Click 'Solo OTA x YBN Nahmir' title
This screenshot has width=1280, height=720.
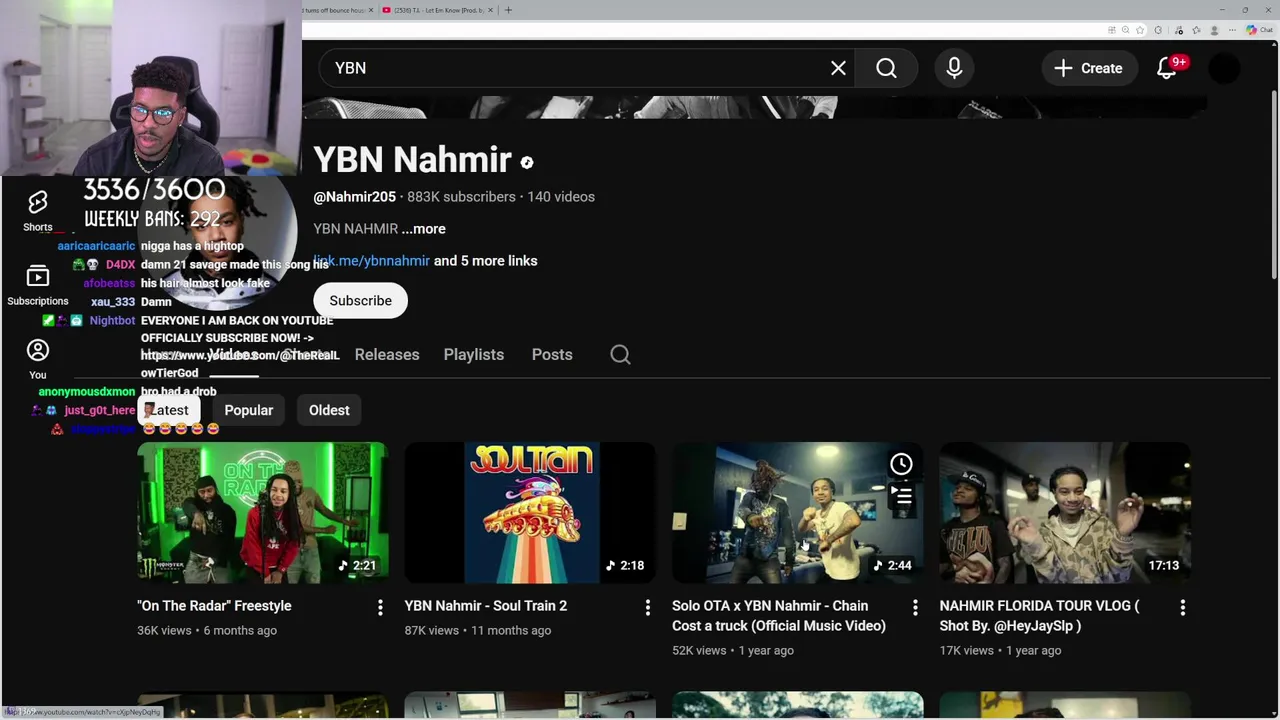point(778,616)
